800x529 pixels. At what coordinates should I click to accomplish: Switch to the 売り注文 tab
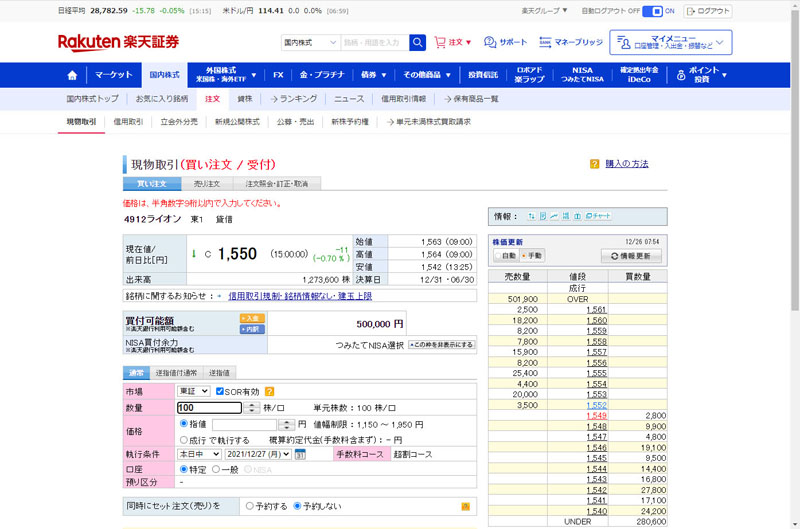(206, 184)
